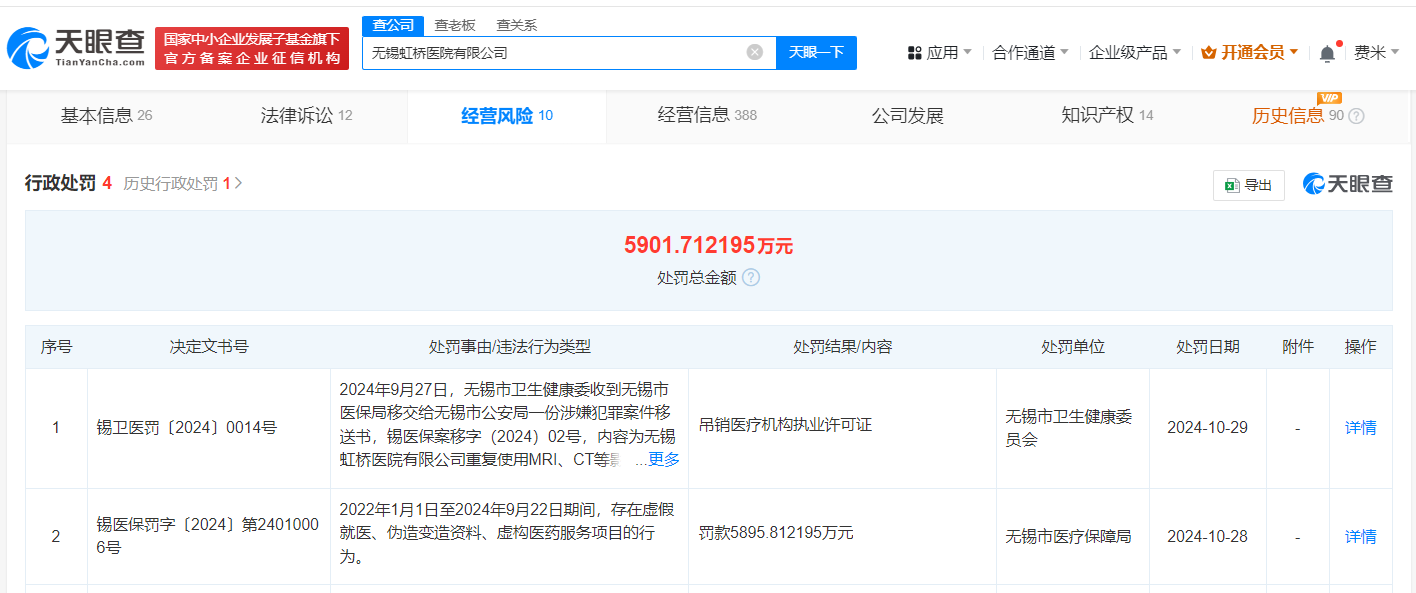The image size is (1416, 593).
Task: Click decision number 锡卫医罚〔2024〕0014号
Action: point(186,427)
